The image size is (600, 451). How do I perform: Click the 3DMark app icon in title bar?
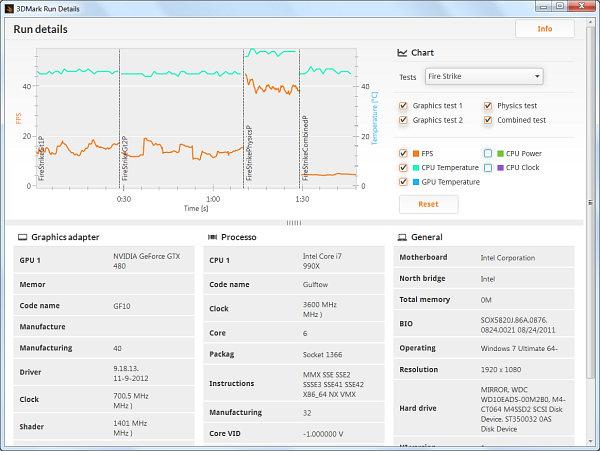point(10,8)
